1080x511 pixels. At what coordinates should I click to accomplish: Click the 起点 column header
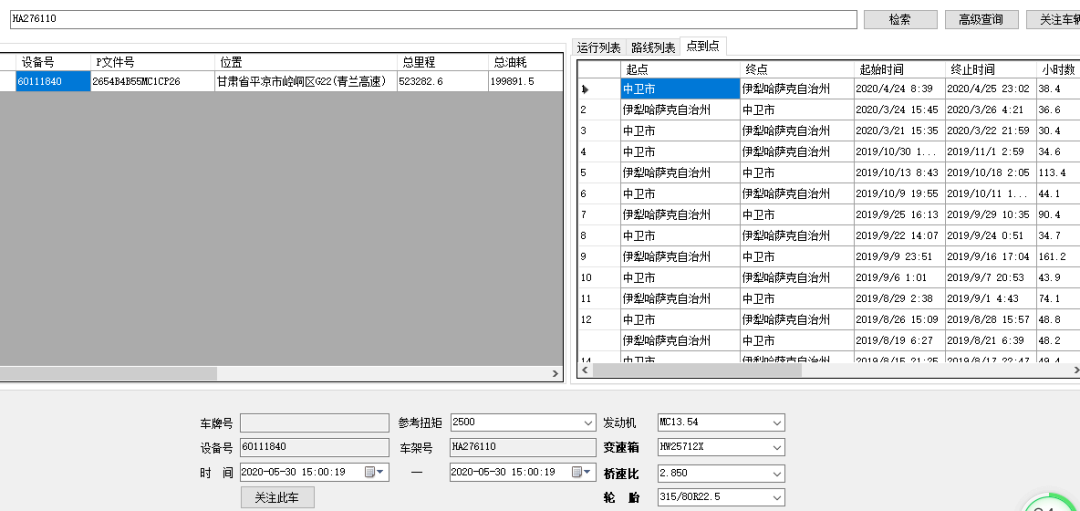(x=681, y=70)
